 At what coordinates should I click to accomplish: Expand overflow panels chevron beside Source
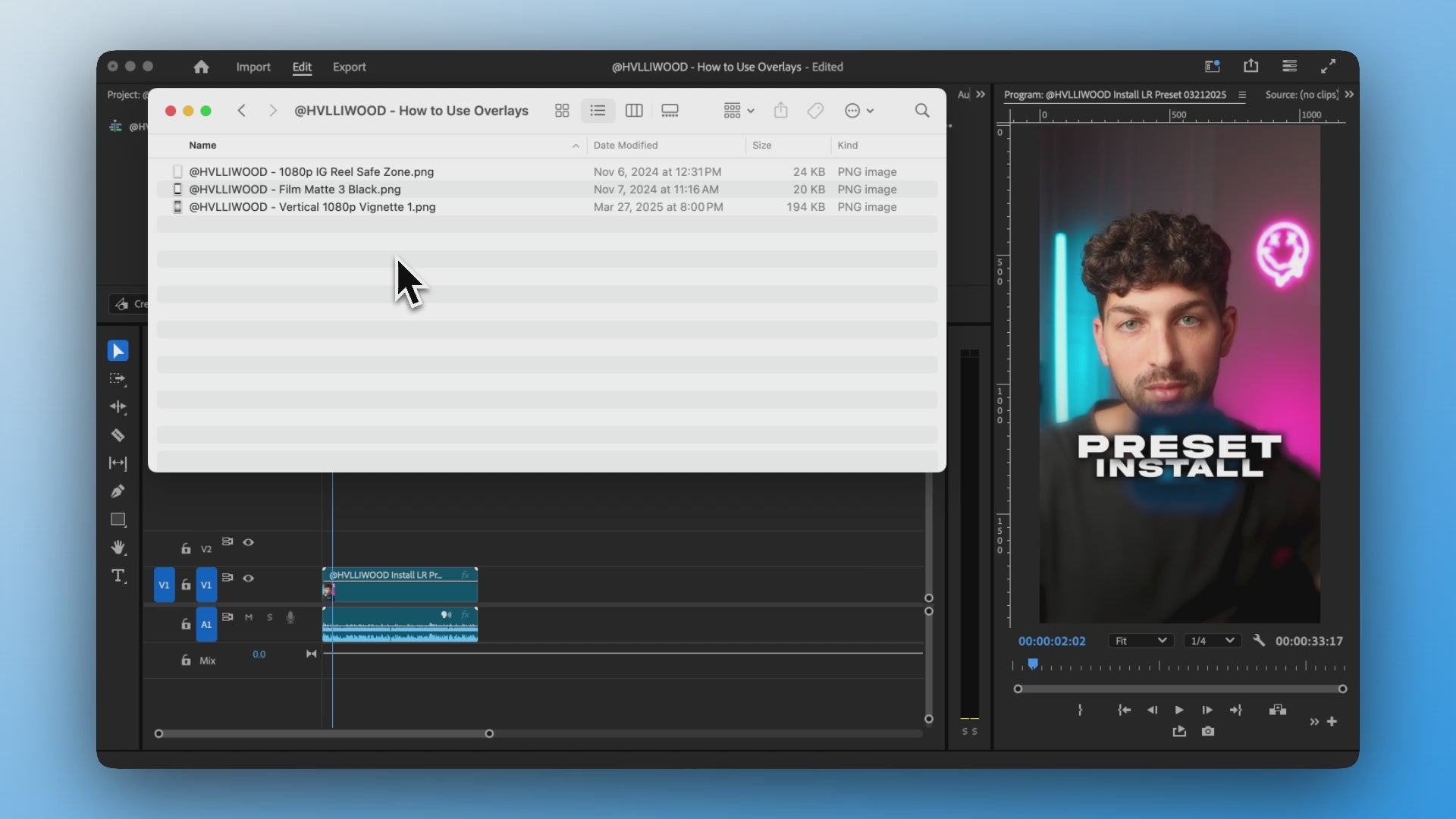coord(1349,95)
